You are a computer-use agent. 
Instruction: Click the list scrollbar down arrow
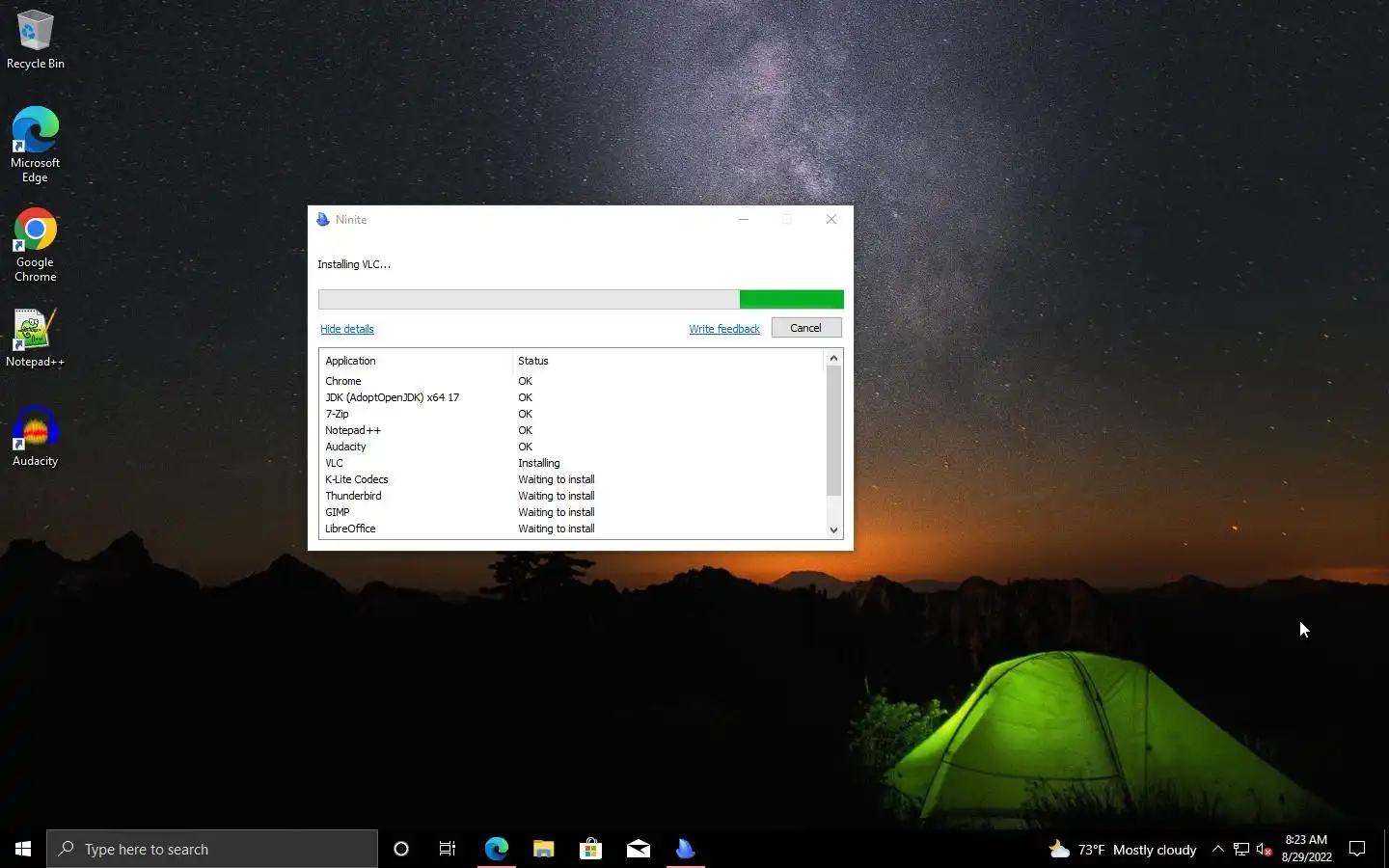pyautogui.click(x=834, y=530)
